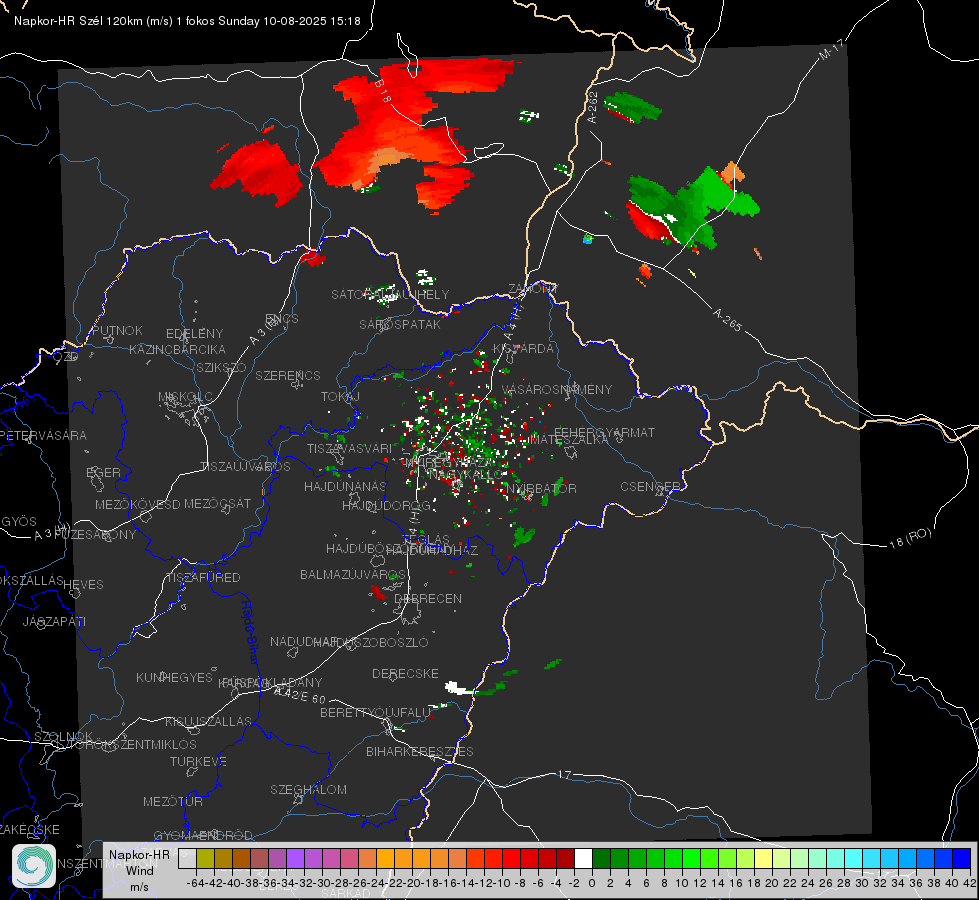
Task: Click the KISVÁRDA town label
Action: (523, 349)
